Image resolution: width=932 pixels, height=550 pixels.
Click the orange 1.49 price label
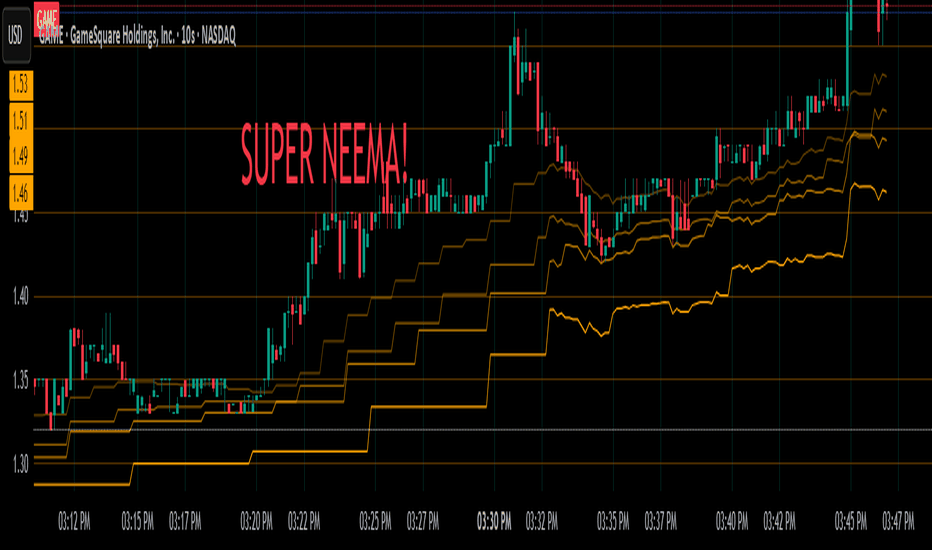click(x=21, y=156)
